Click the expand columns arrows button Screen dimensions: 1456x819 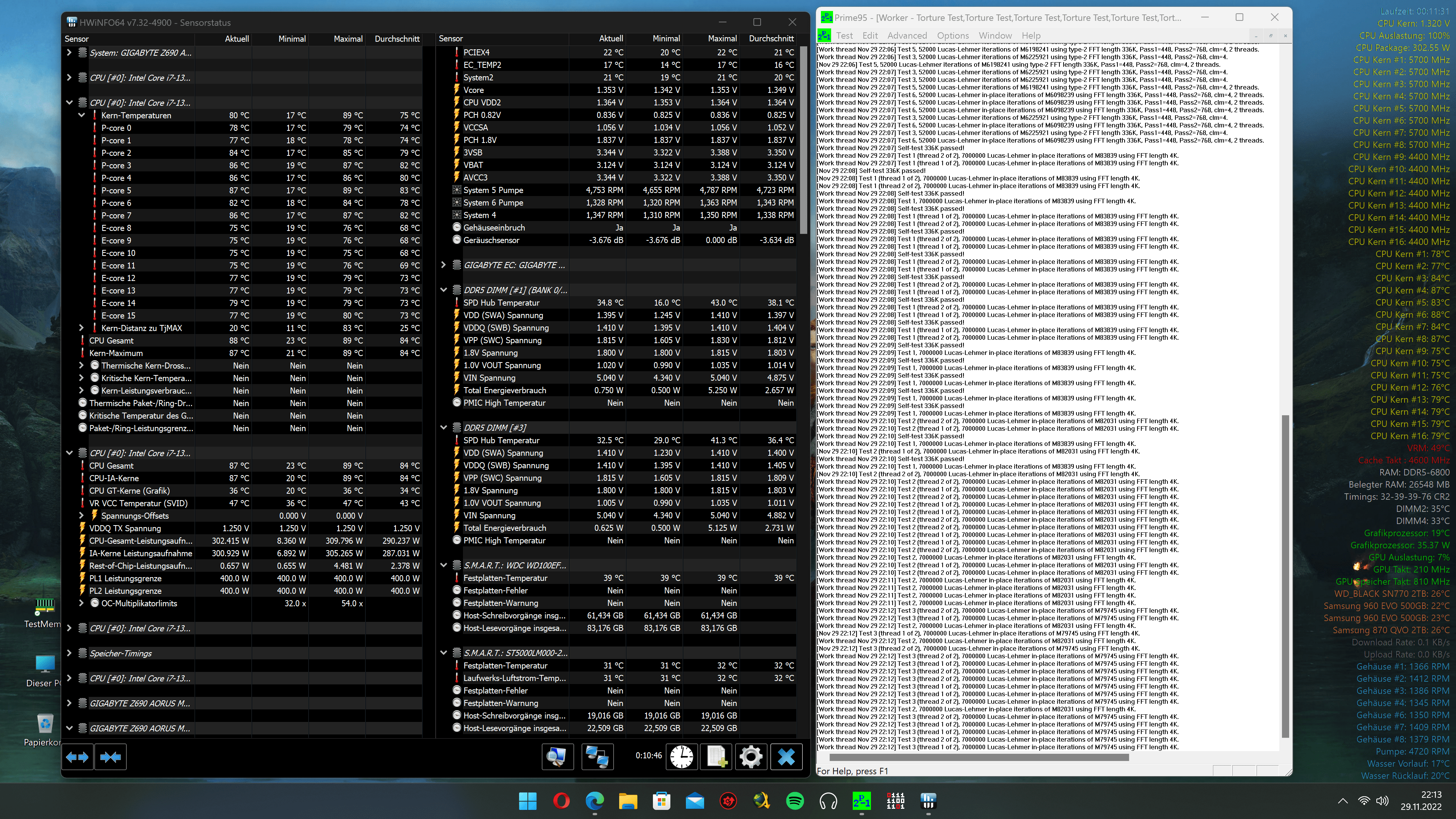[77, 757]
